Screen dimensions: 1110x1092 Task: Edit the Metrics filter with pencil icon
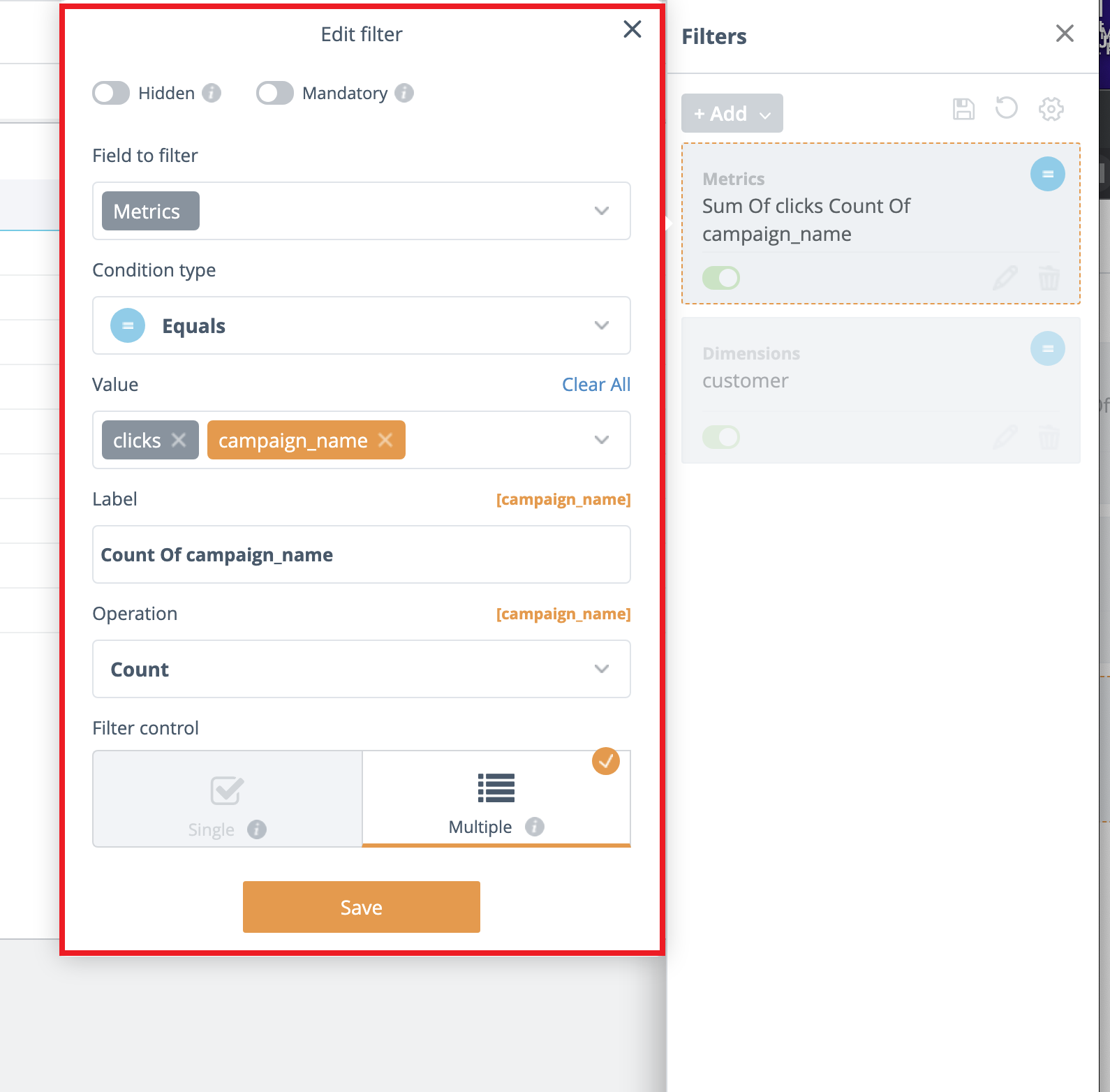[x=1005, y=278]
